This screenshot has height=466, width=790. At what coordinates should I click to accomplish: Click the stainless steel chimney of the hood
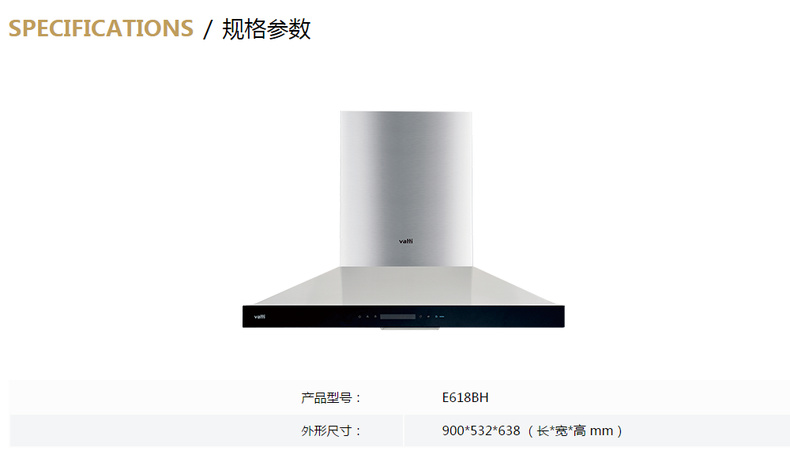[406, 189]
